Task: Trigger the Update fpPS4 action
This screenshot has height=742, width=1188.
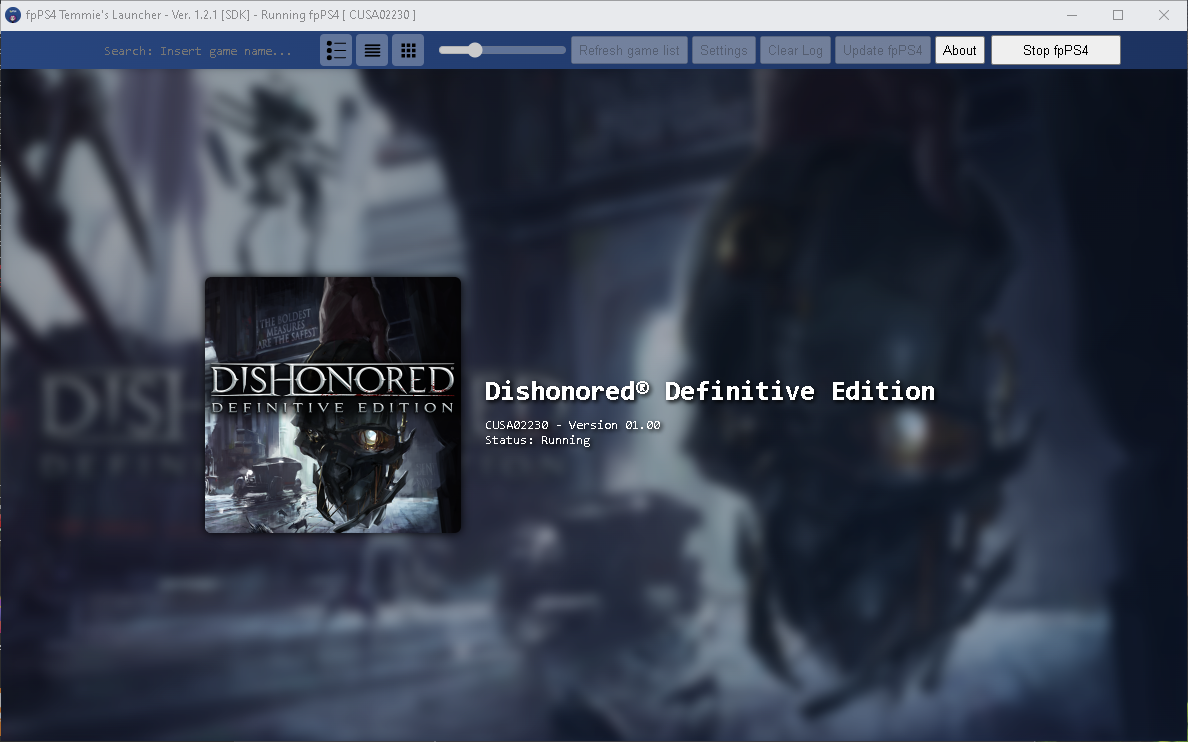Action: [x=882, y=49]
